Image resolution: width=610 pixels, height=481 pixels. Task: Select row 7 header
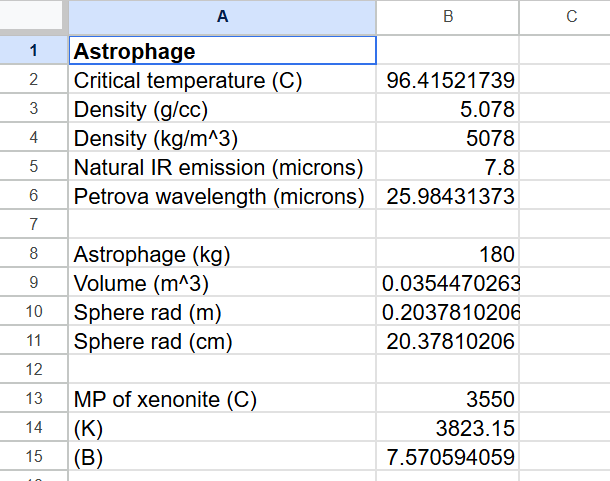(34, 224)
